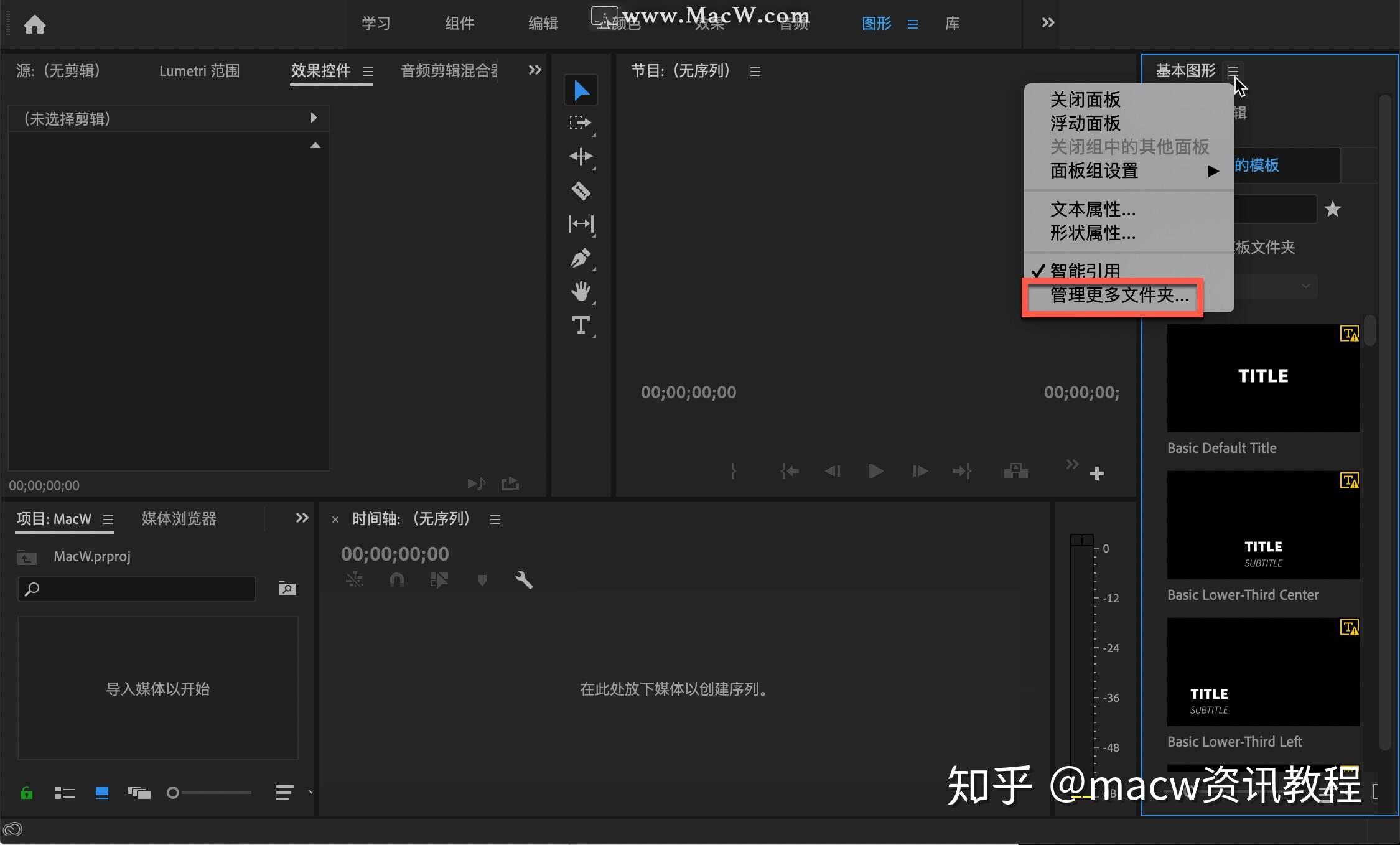Image resolution: width=1400 pixels, height=845 pixels.
Task: Click the Home icon in the header
Action: coord(35,24)
